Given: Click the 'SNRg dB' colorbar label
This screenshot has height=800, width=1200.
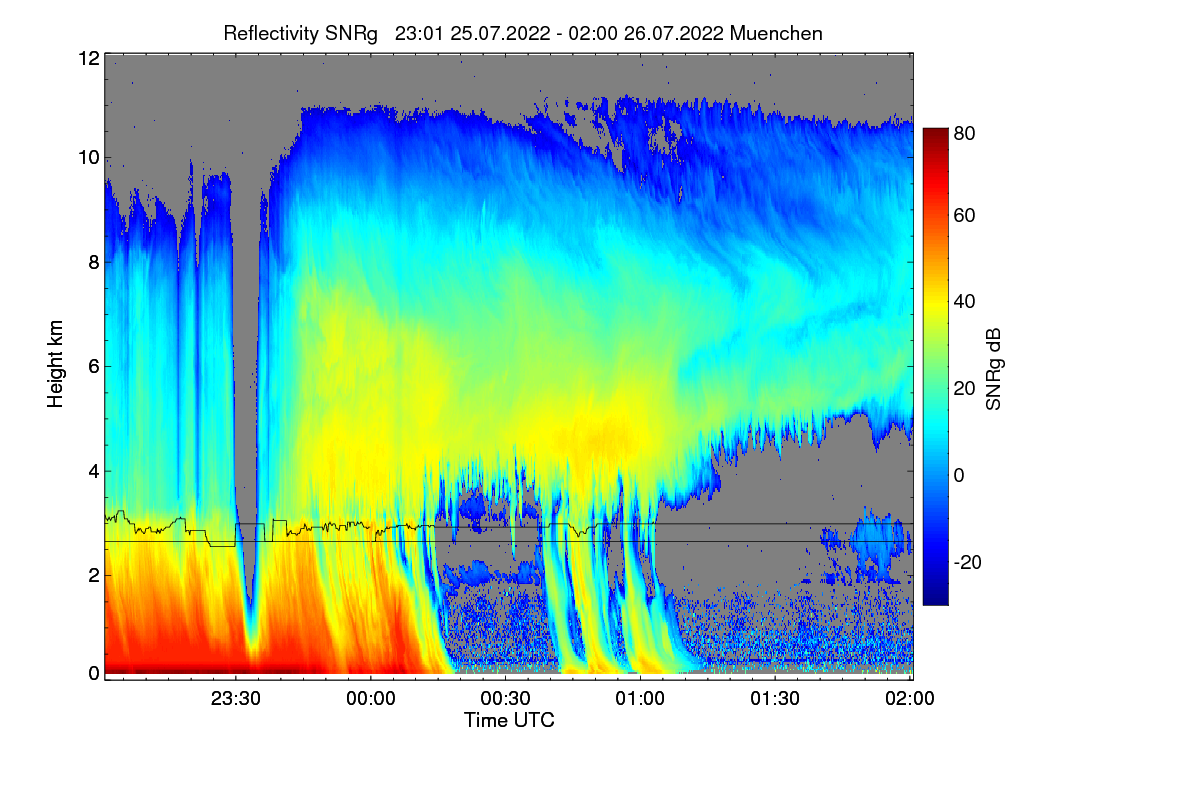Looking at the screenshot, I should (994, 368).
